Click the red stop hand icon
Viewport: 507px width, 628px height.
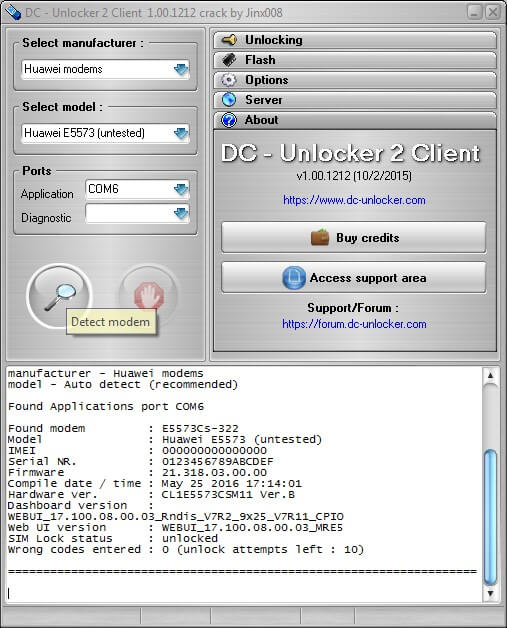pos(149,296)
